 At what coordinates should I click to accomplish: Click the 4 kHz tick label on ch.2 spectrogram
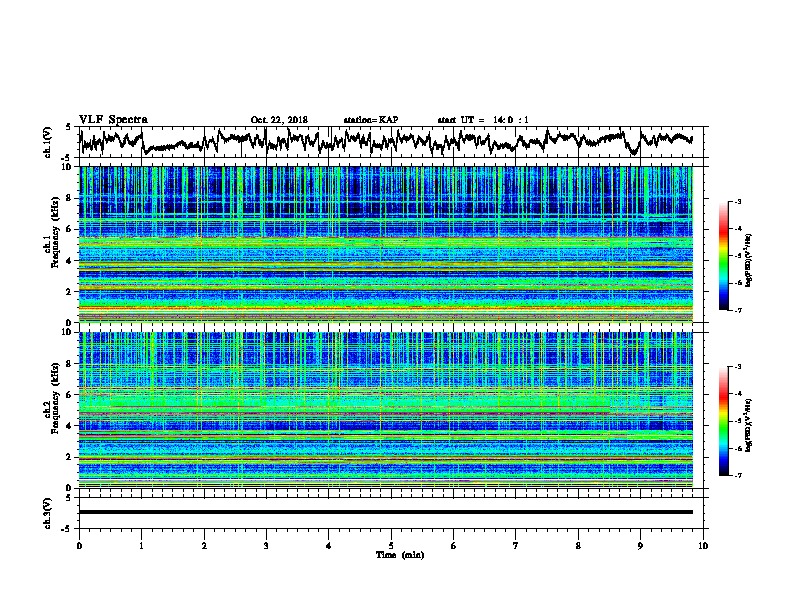pos(70,426)
